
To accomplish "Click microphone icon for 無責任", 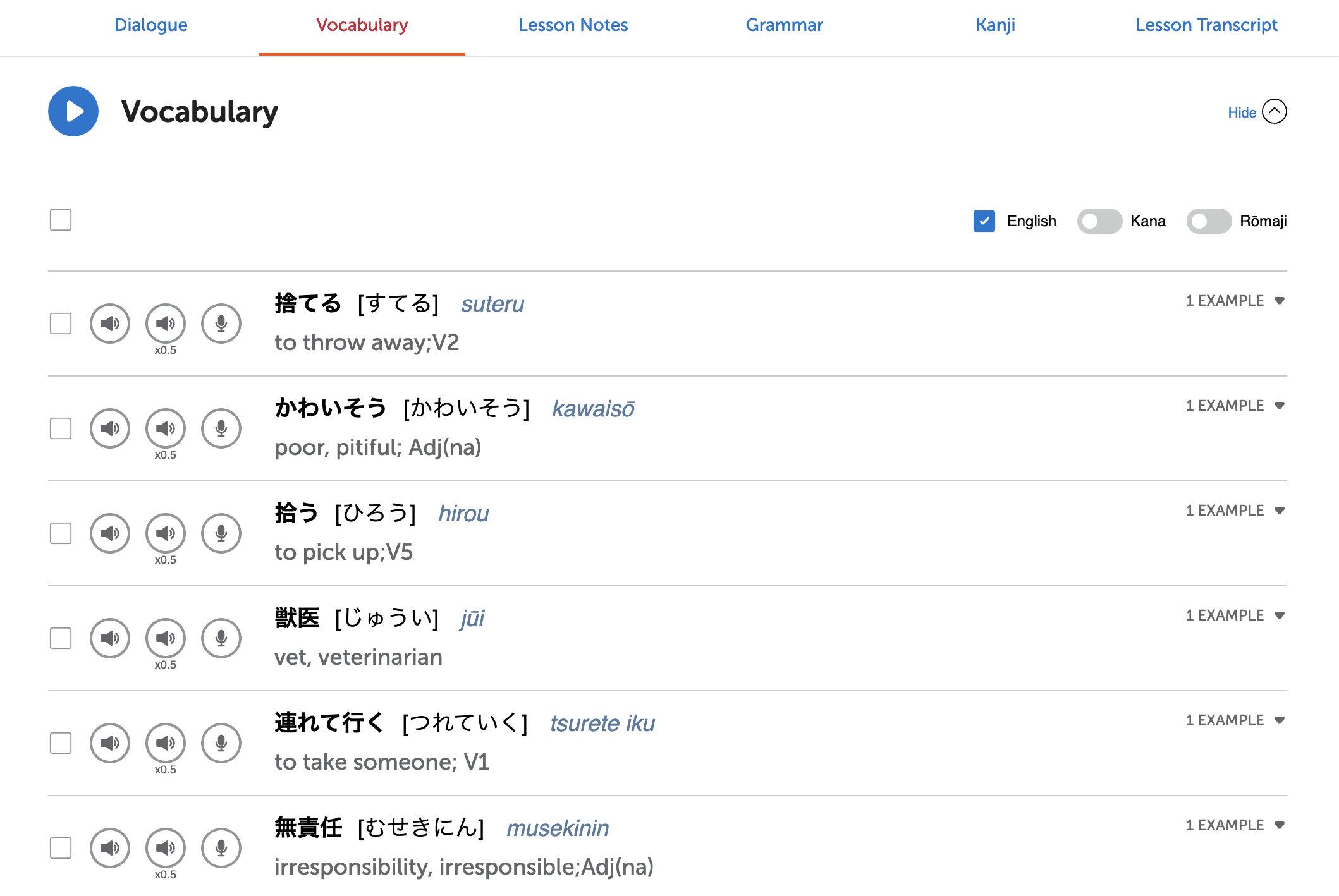I will [221, 848].
